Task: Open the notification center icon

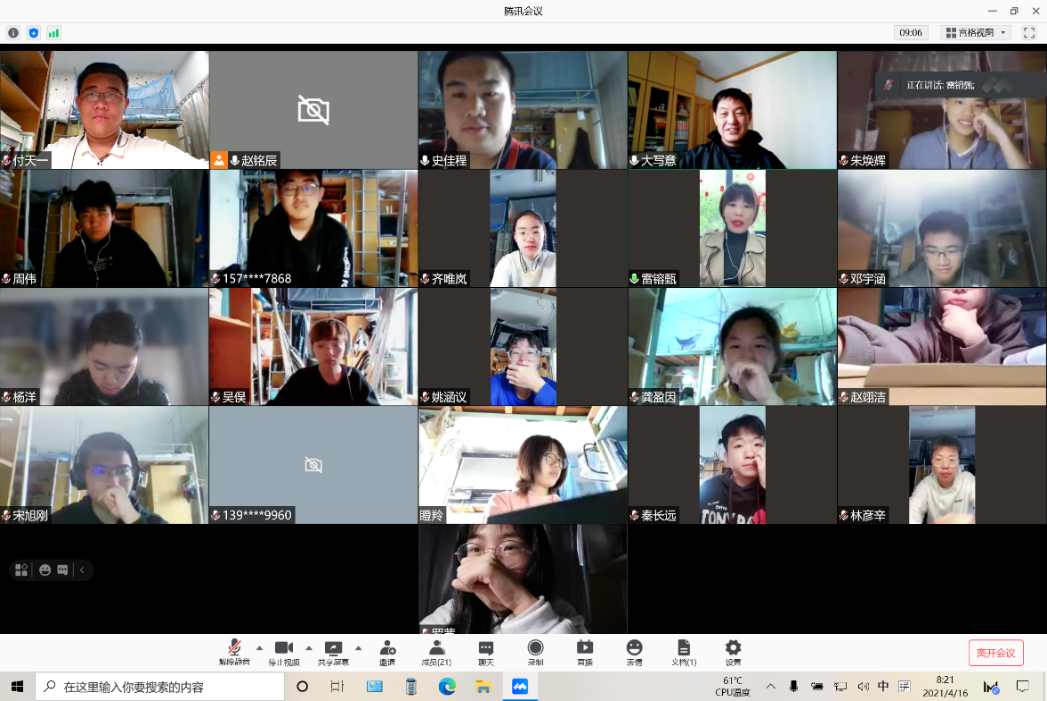Action: 1022,686
